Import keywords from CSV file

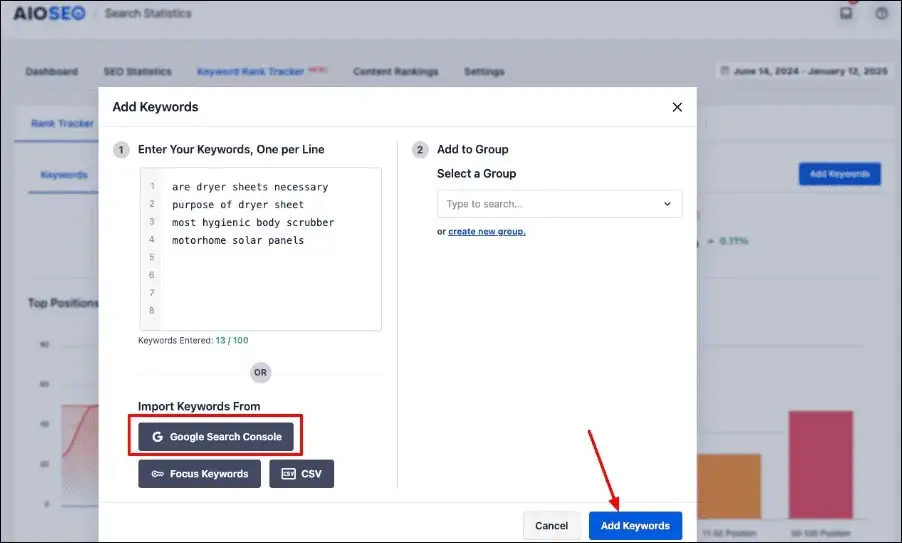[301, 473]
